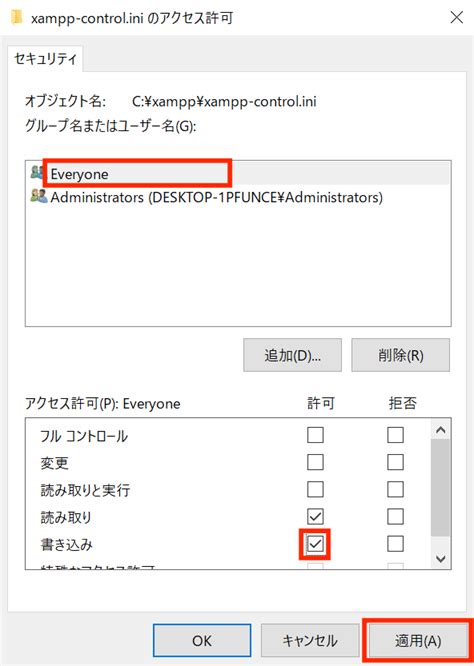The image size is (474, 666).
Task: Check 拒否 for 変更
Action: coord(395,463)
